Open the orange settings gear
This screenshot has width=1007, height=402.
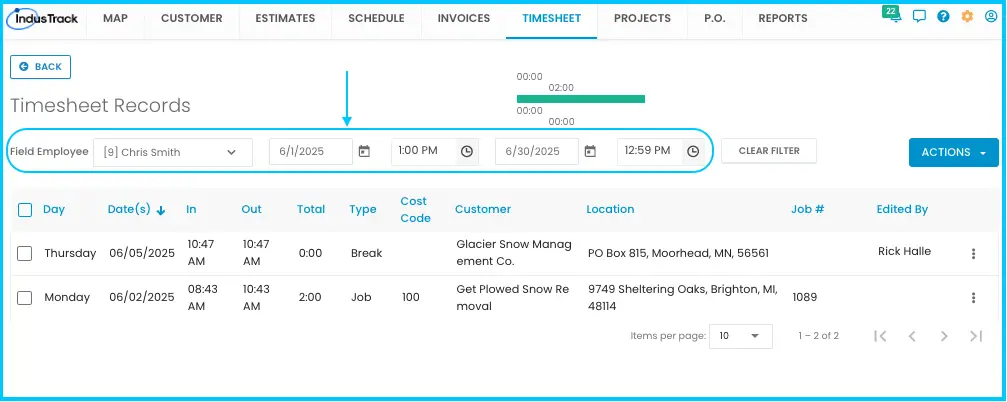967,17
